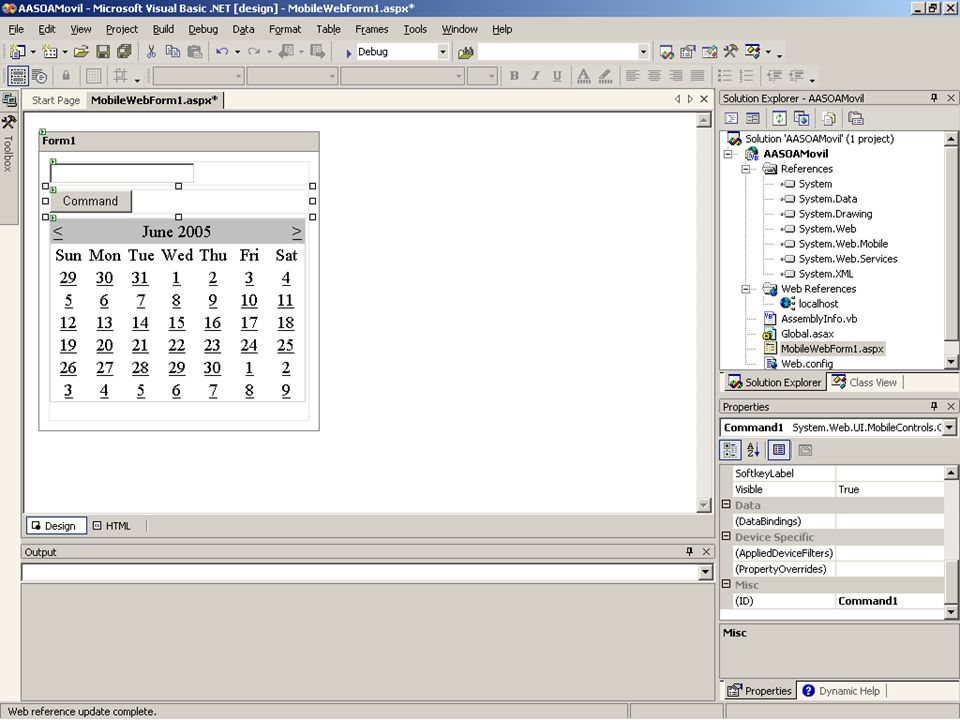Toggle Lock Element padlock button
Viewport: 960px width, 720px height.
tap(66, 76)
